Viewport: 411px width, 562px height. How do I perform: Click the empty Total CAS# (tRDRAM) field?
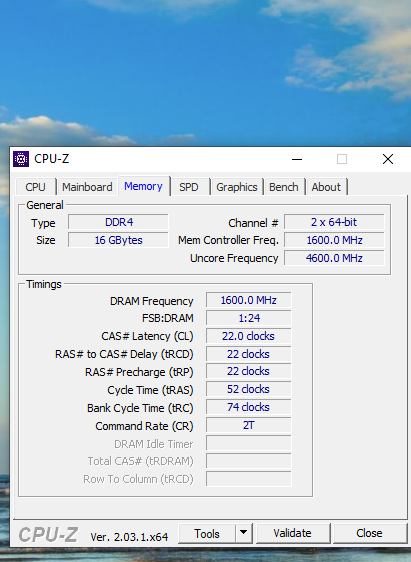click(x=249, y=461)
